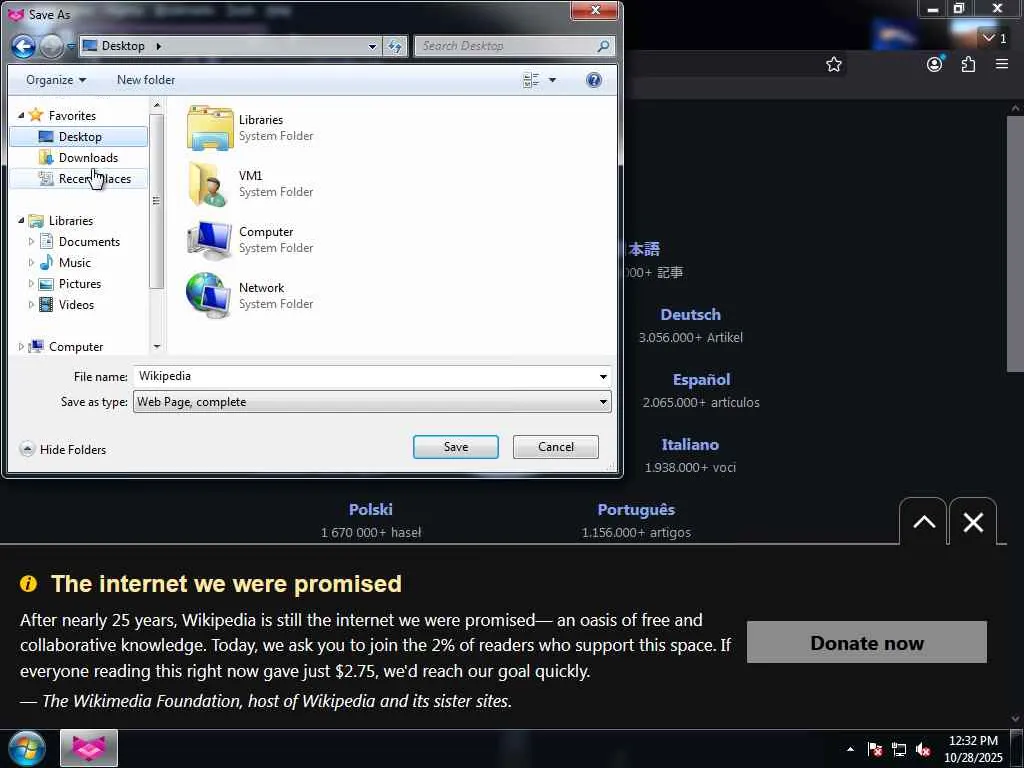The width and height of the screenshot is (1024, 768).
Task: Expand the Documents library node arrow
Action: (x=31, y=242)
